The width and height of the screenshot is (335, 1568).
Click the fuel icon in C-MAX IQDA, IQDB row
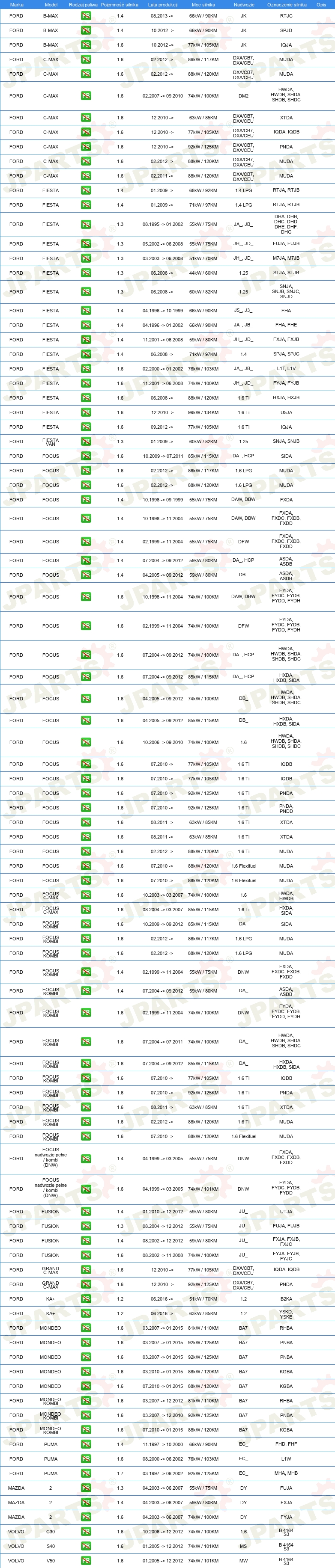click(x=86, y=132)
